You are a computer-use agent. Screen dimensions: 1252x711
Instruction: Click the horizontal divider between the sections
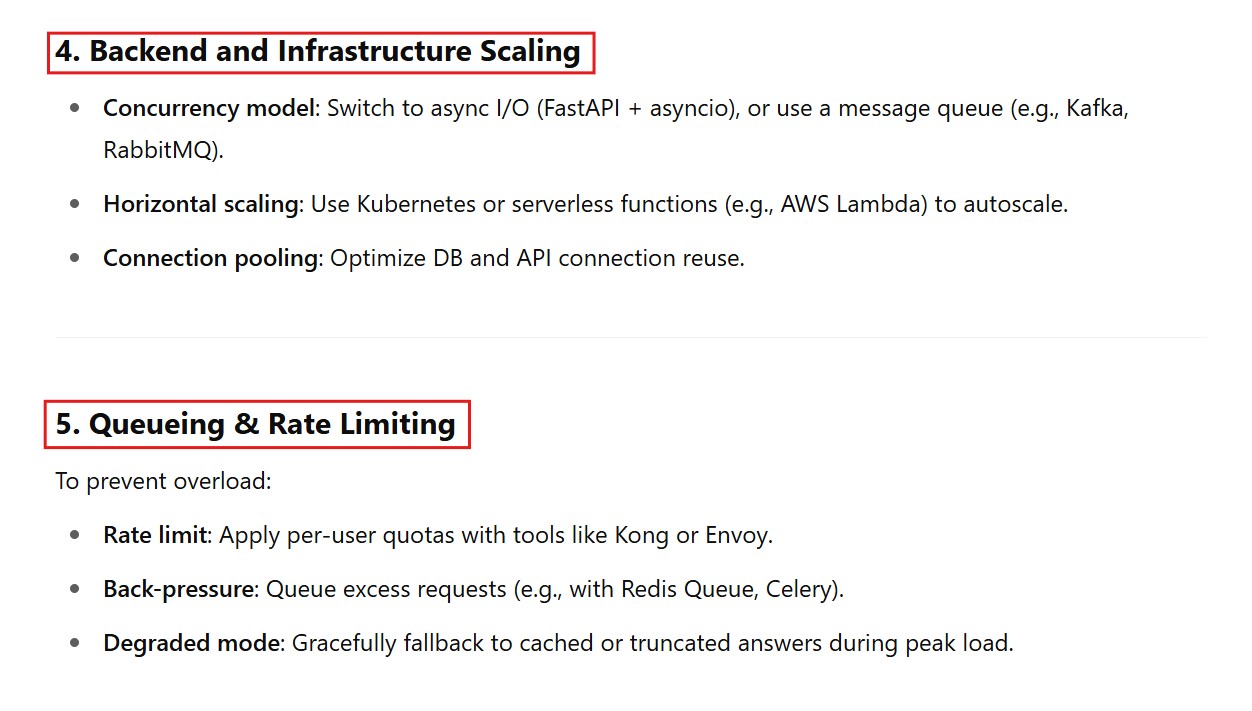pos(630,338)
